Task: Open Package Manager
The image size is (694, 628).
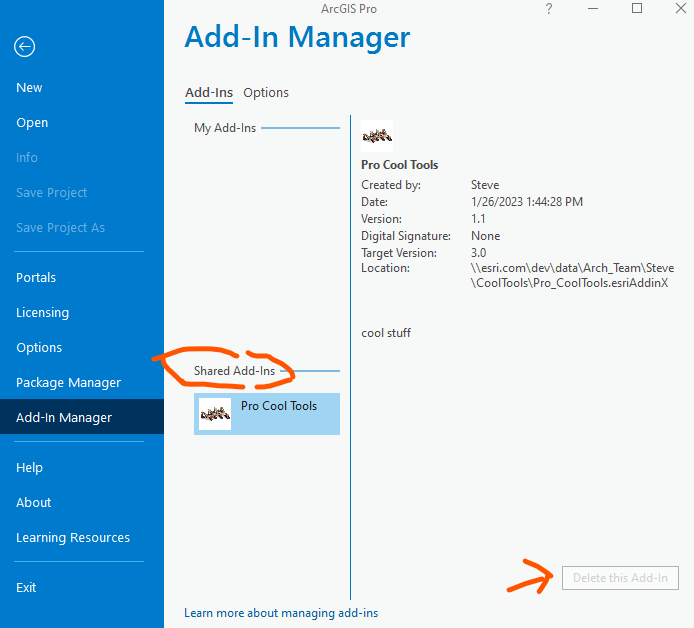Action: 68,382
